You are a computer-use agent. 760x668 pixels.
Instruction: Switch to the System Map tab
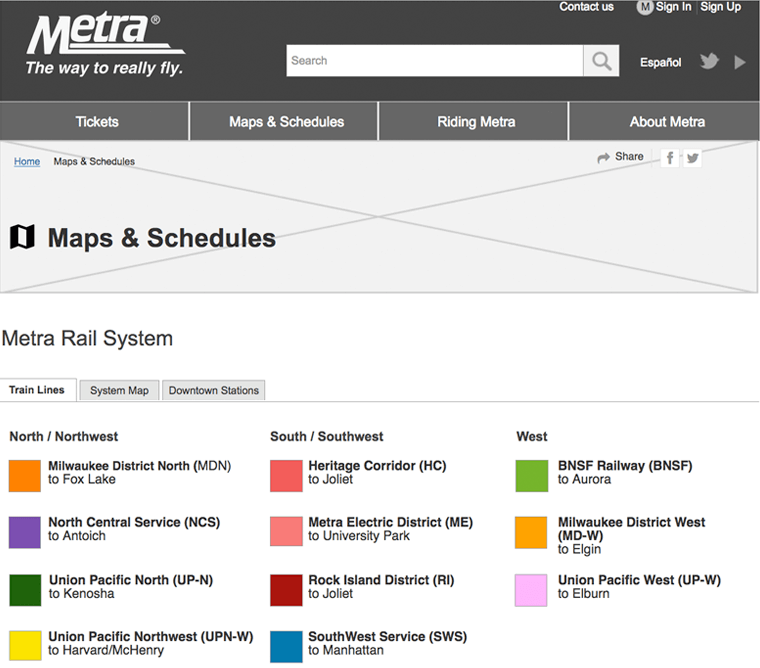[119, 391]
